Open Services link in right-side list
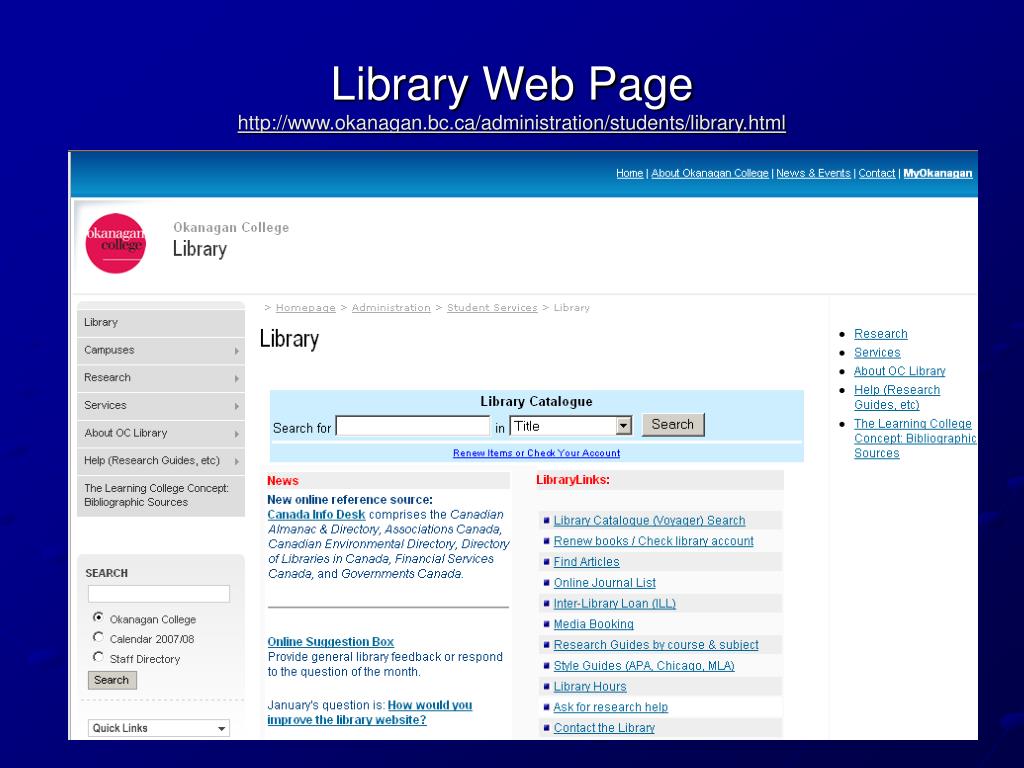The width and height of the screenshot is (1024, 768). [877, 353]
